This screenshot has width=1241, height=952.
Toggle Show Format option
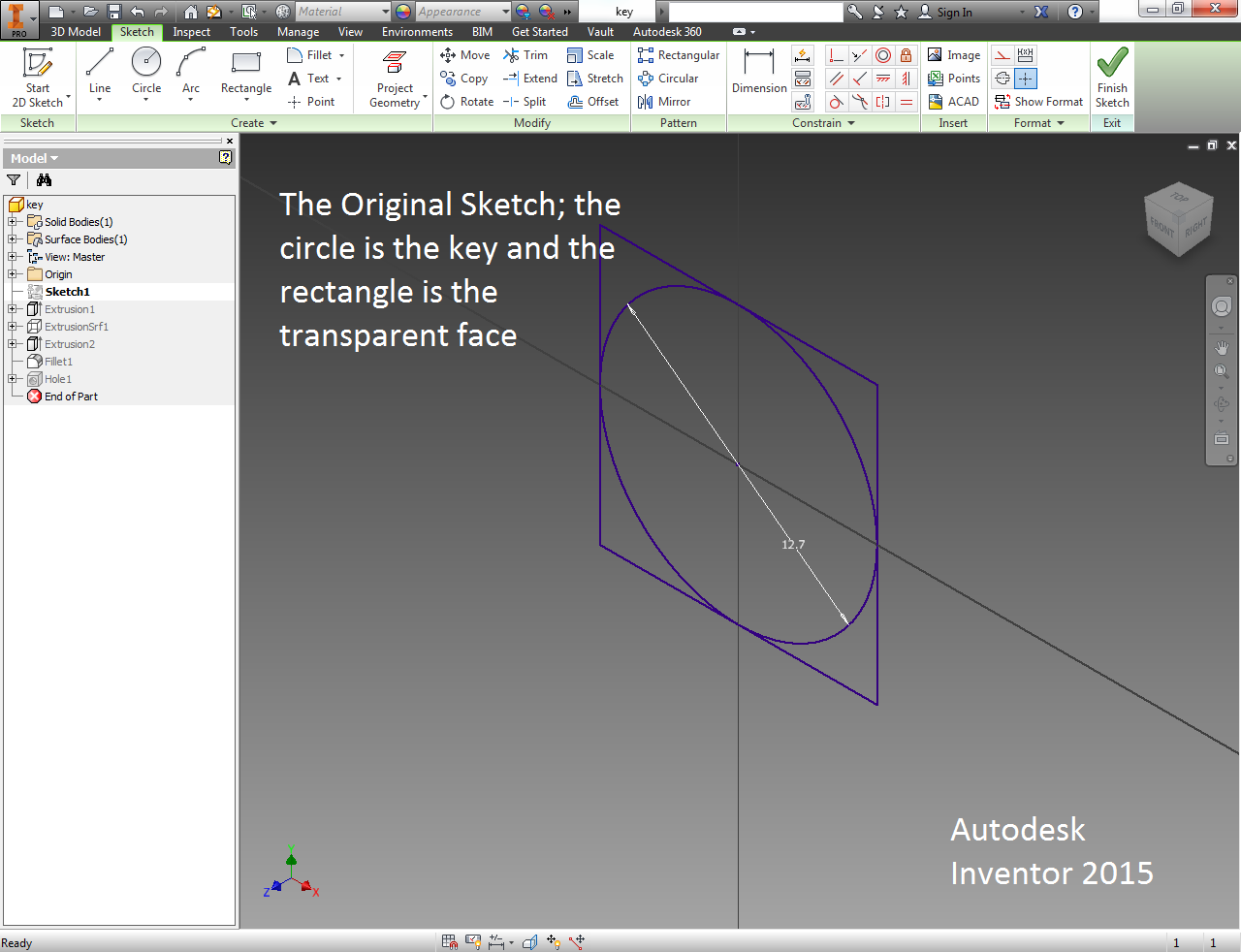pyautogui.click(x=1038, y=102)
